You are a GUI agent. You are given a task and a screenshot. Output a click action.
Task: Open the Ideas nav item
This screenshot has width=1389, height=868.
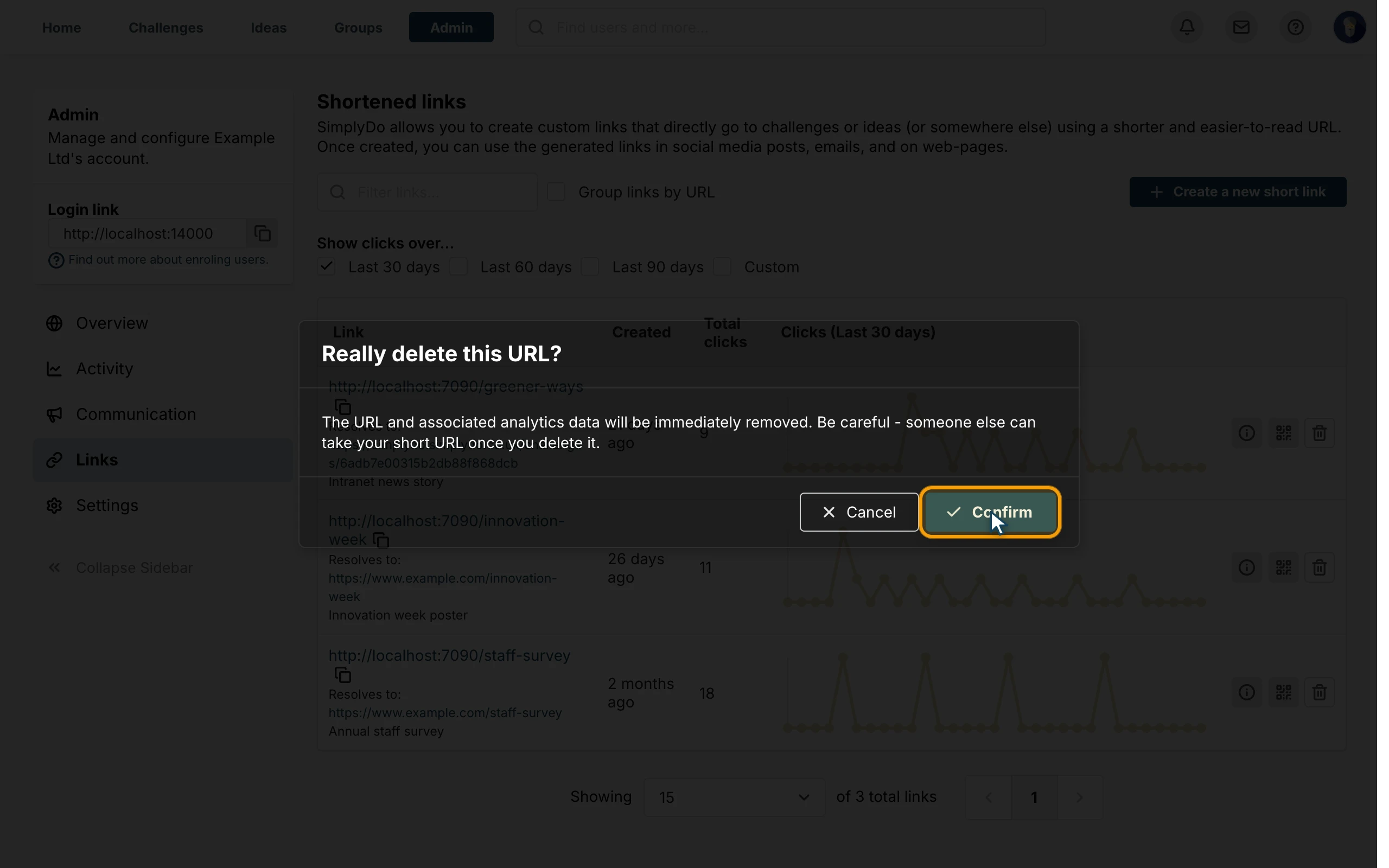click(269, 28)
